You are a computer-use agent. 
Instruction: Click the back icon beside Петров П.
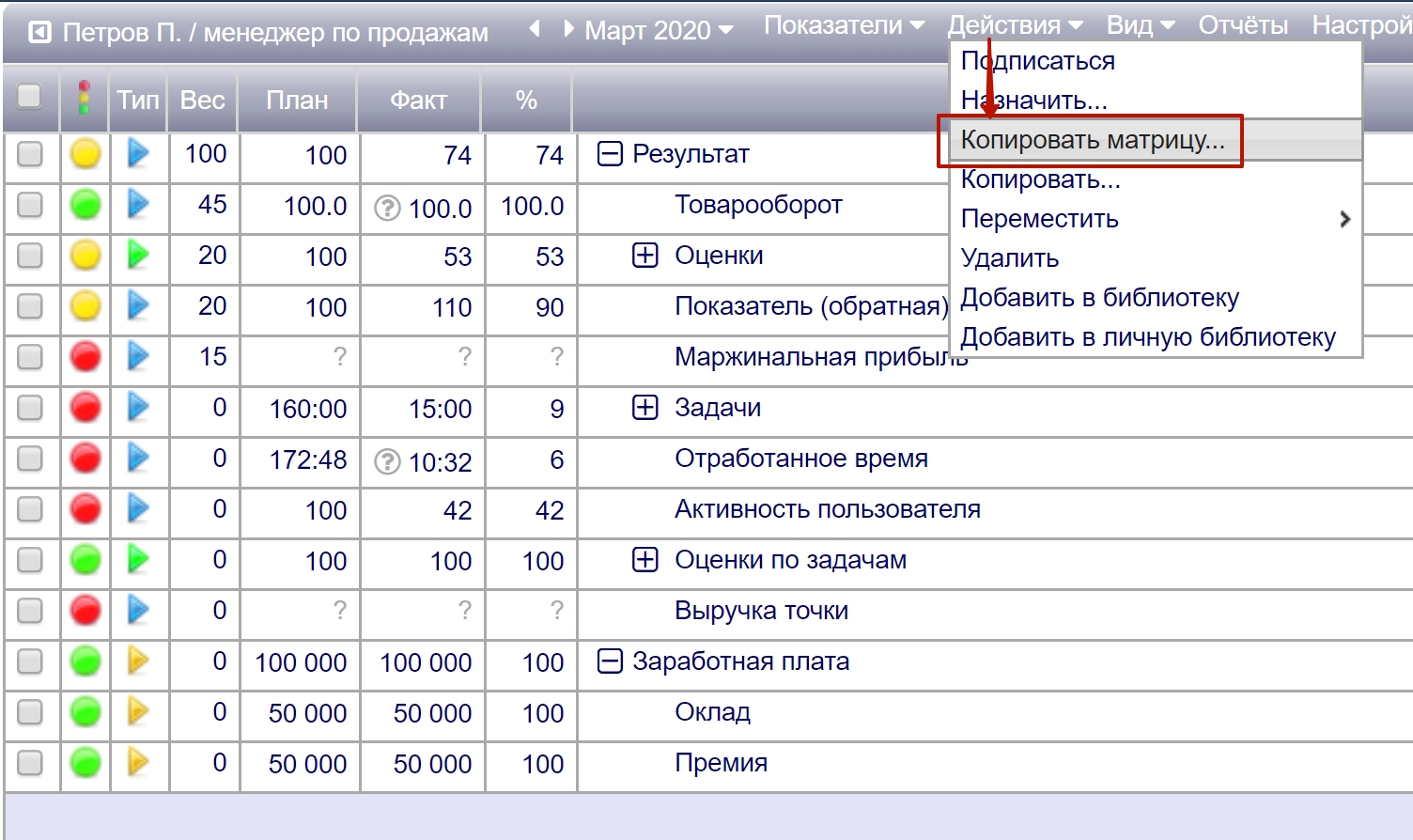click(39, 33)
